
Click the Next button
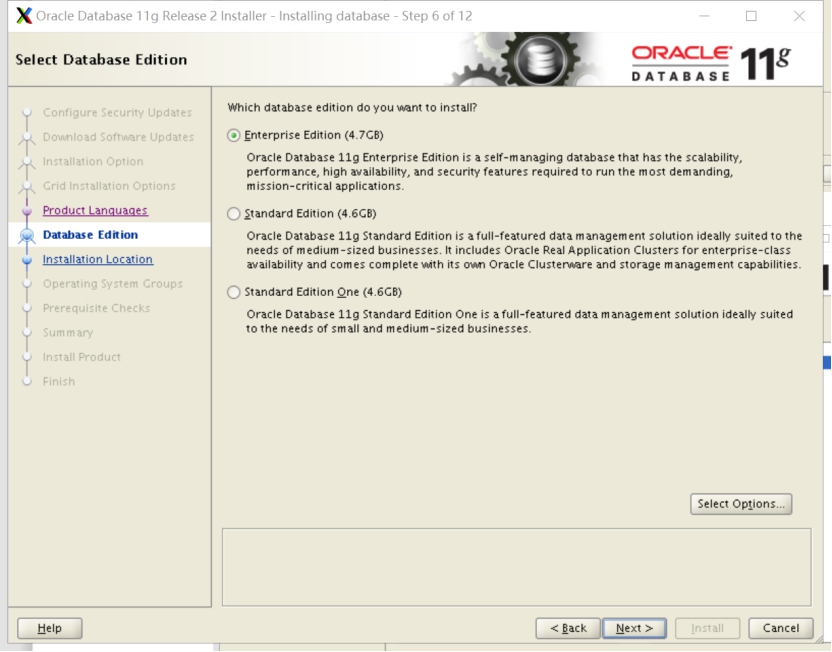634,628
